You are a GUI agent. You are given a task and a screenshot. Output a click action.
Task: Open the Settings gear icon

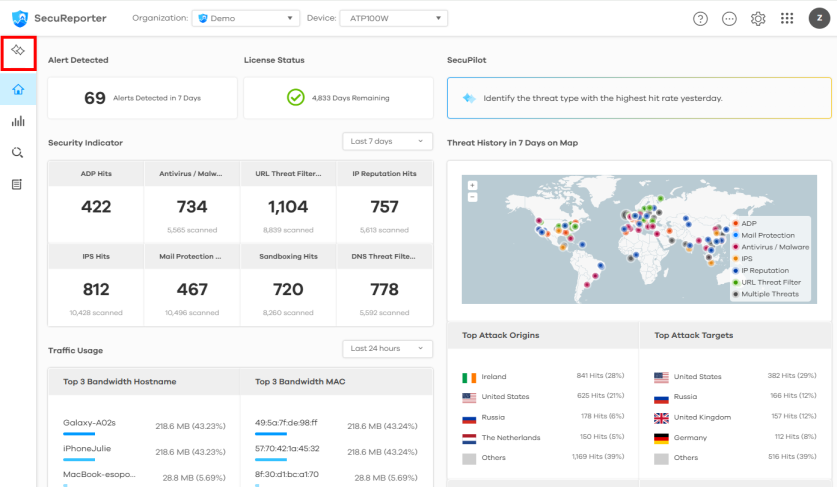(758, 18)
